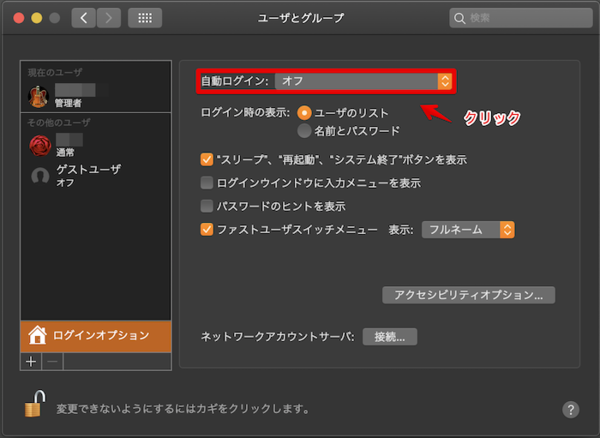This screenshot has width=600, height=438.
Task: Select the ユーザのリスト radio button
Action: coord(304,113)
